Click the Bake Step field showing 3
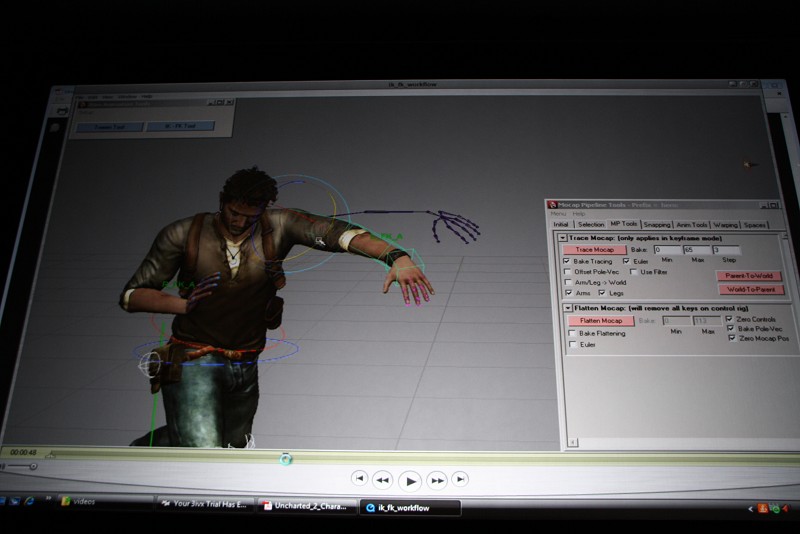 pyautogui.click(x=726, y=250)
